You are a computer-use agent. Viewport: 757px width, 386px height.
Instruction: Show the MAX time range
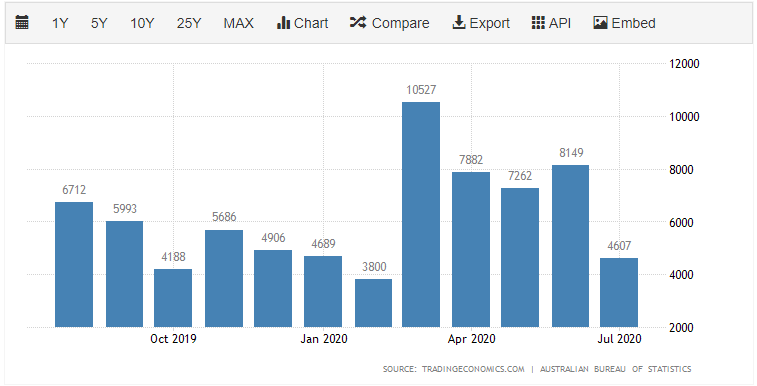238,23
